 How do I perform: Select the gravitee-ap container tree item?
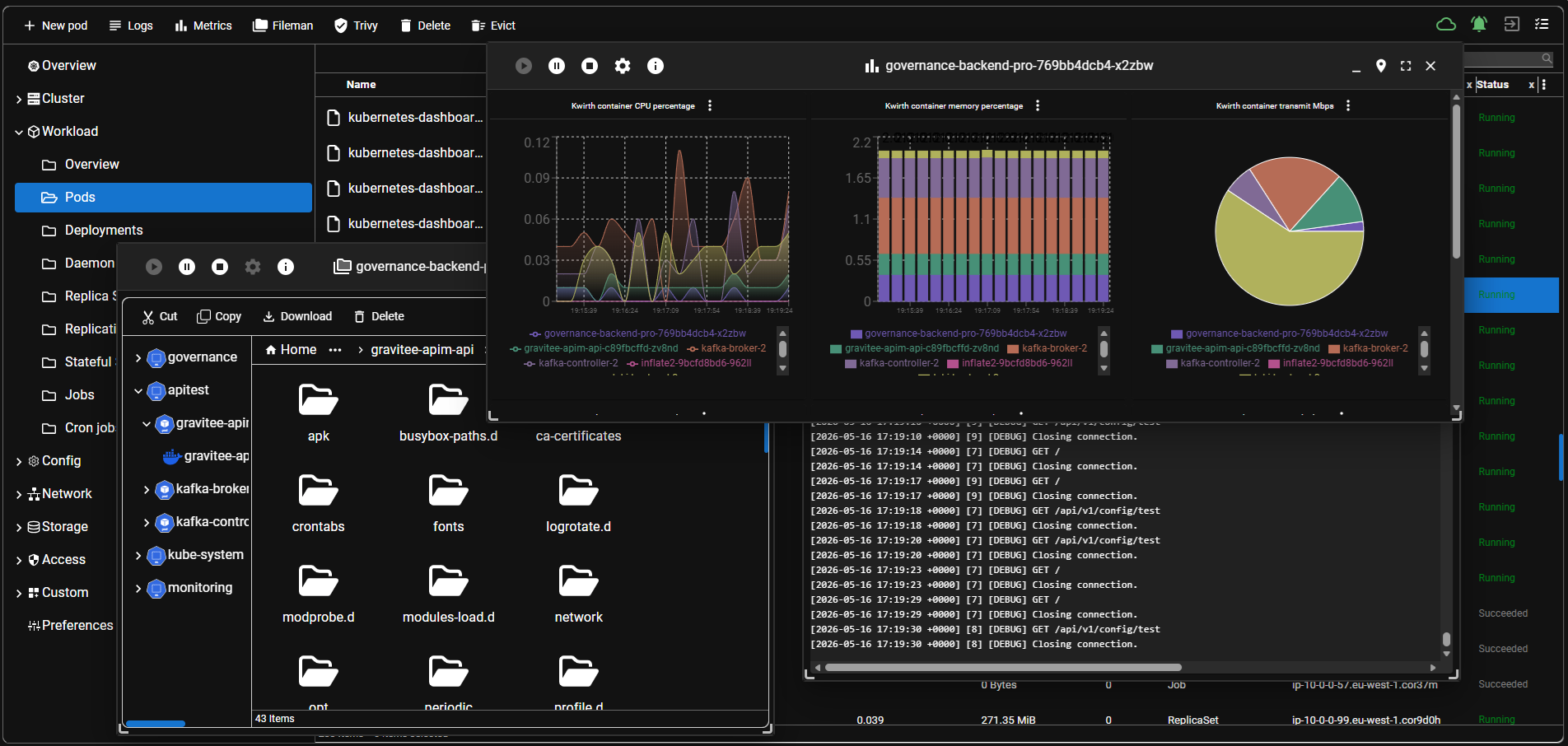pos(206,456)
